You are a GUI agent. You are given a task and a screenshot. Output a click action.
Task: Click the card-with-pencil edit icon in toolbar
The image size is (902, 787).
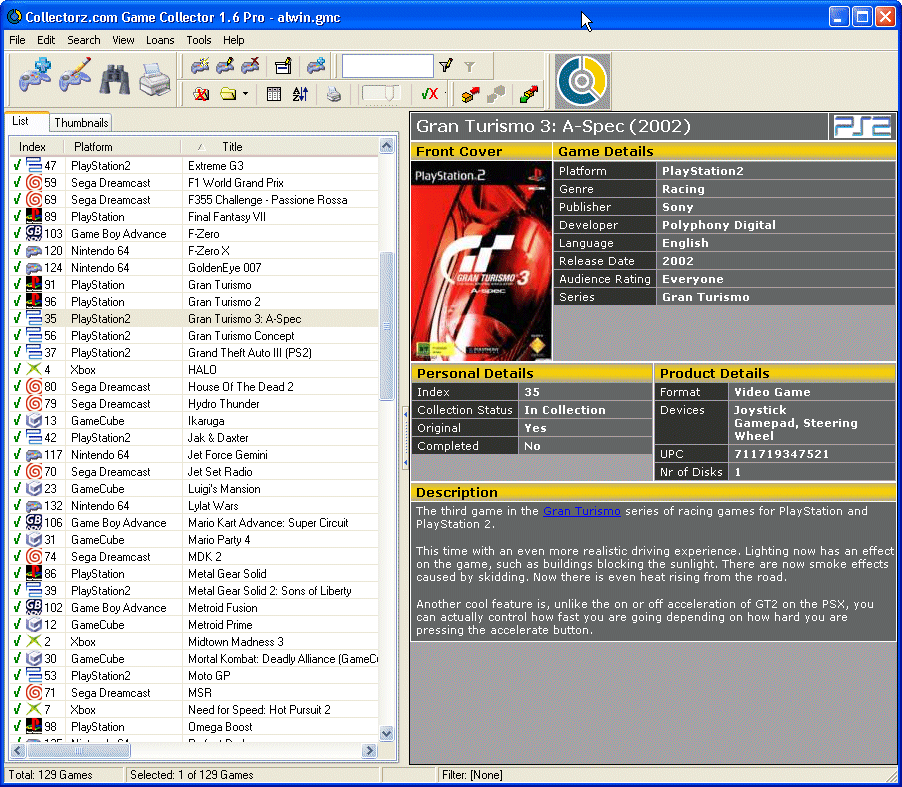click(x=283, y=66)
